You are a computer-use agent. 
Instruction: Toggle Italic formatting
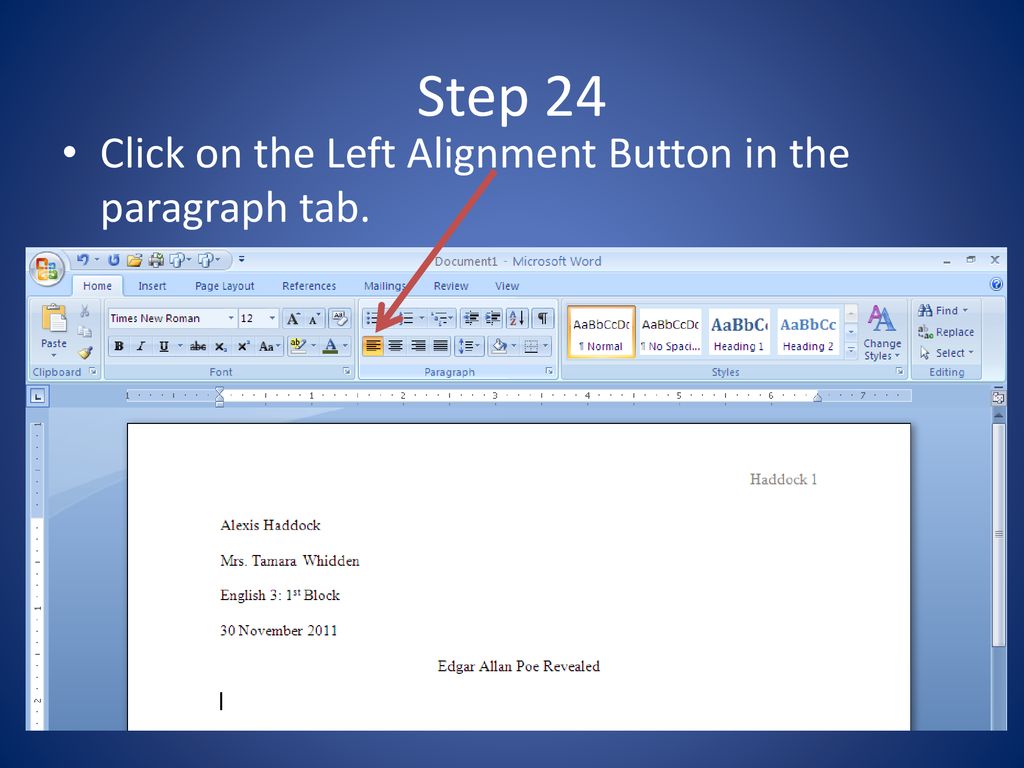140,346
